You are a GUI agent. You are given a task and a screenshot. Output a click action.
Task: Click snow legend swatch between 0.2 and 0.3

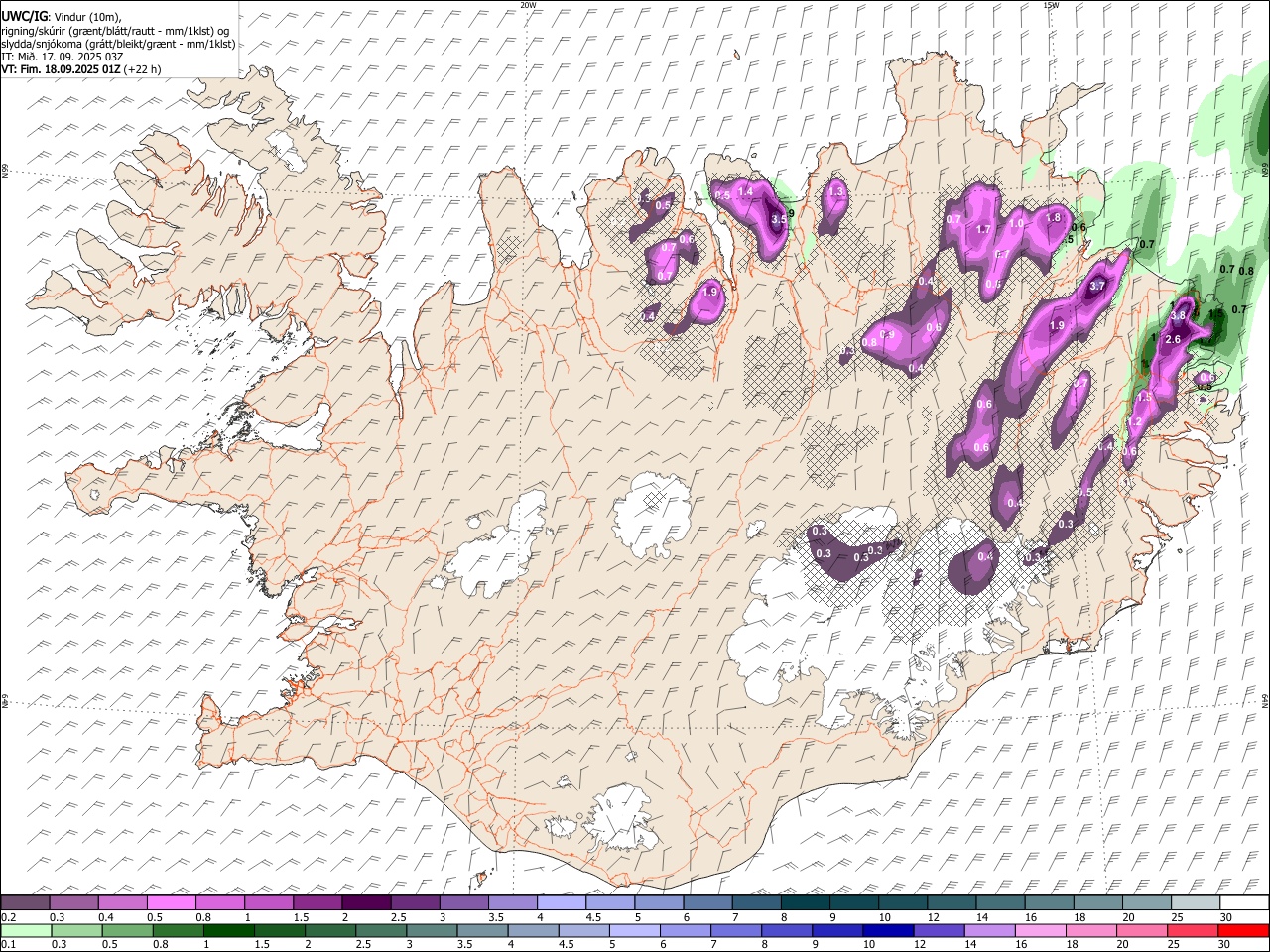(x=25, y=902)
